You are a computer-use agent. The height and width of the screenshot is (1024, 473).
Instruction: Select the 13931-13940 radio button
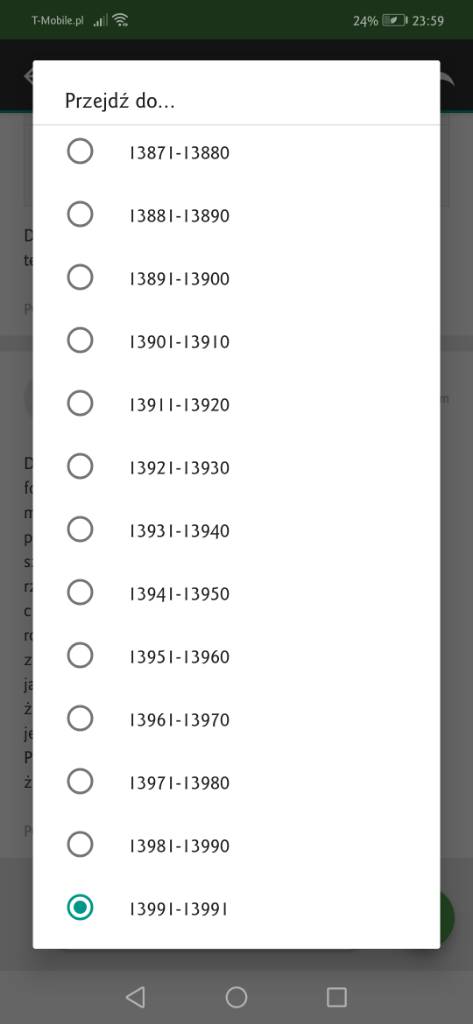point(80,530)
